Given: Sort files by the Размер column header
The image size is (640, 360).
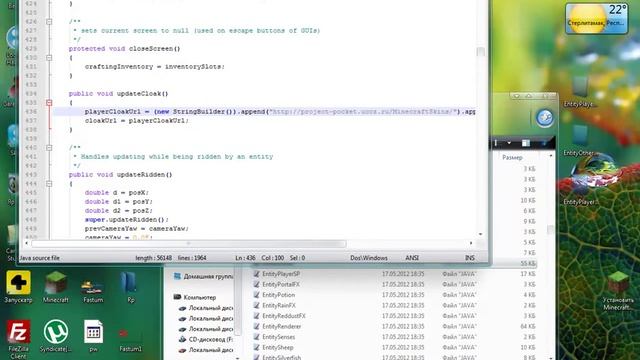Looking at the screenshot, I should tap(512, 157).
